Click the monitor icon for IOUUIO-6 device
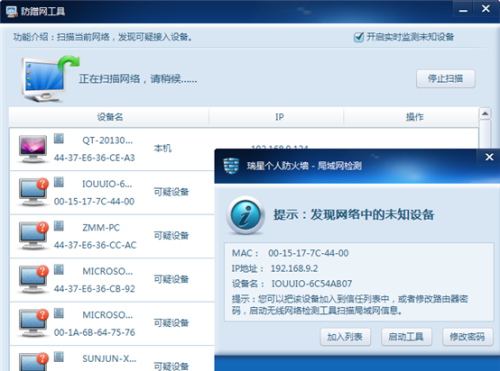This screenshot has height=371, width=500. pyautogui.click(x=33, y=192)
